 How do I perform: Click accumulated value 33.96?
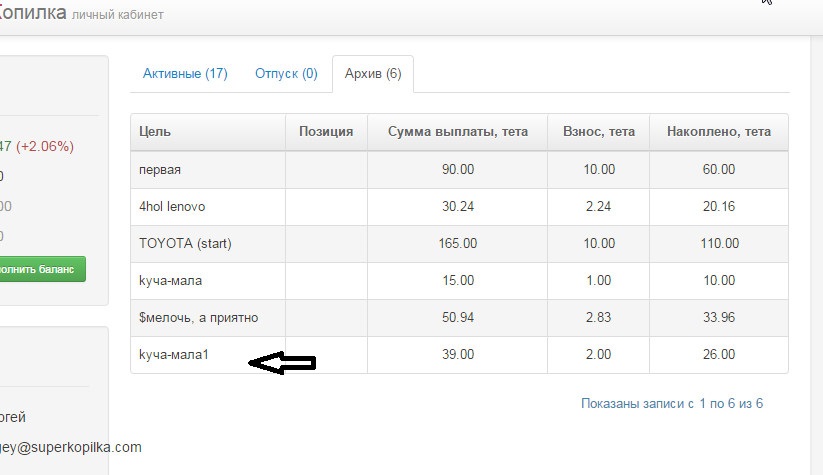(719, 318)
